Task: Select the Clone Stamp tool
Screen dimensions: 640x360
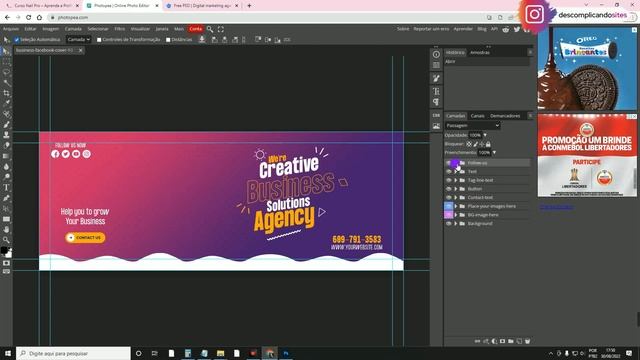Action: 6,135
